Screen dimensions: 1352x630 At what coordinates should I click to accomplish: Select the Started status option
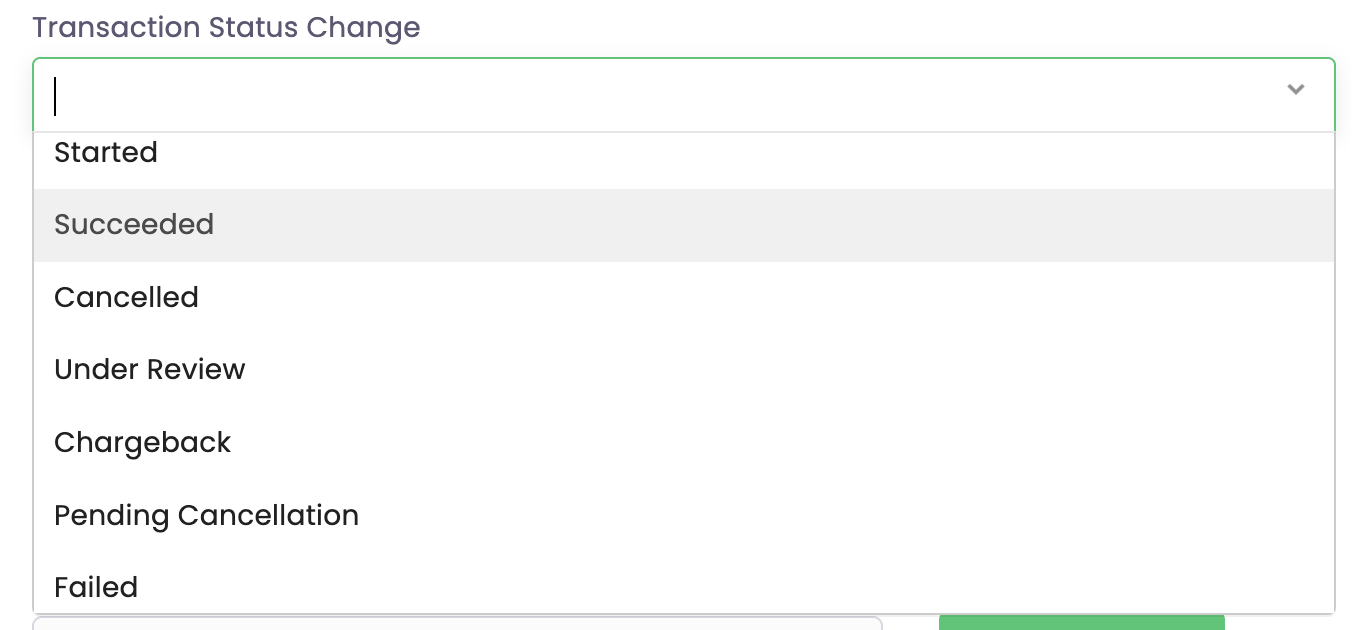[106, 153]
